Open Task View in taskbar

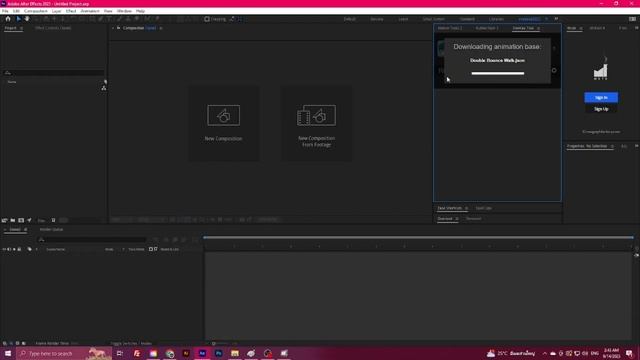click(120, 353)
